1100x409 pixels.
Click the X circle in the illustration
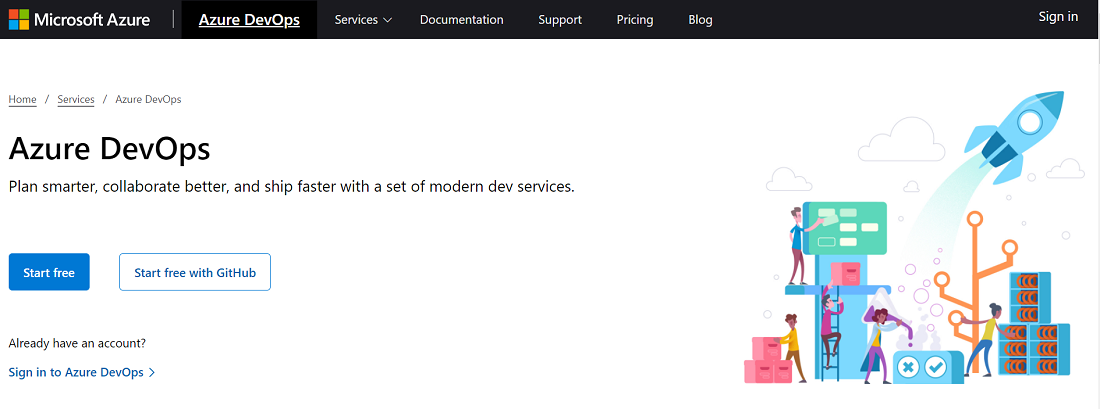pos(908,367)
